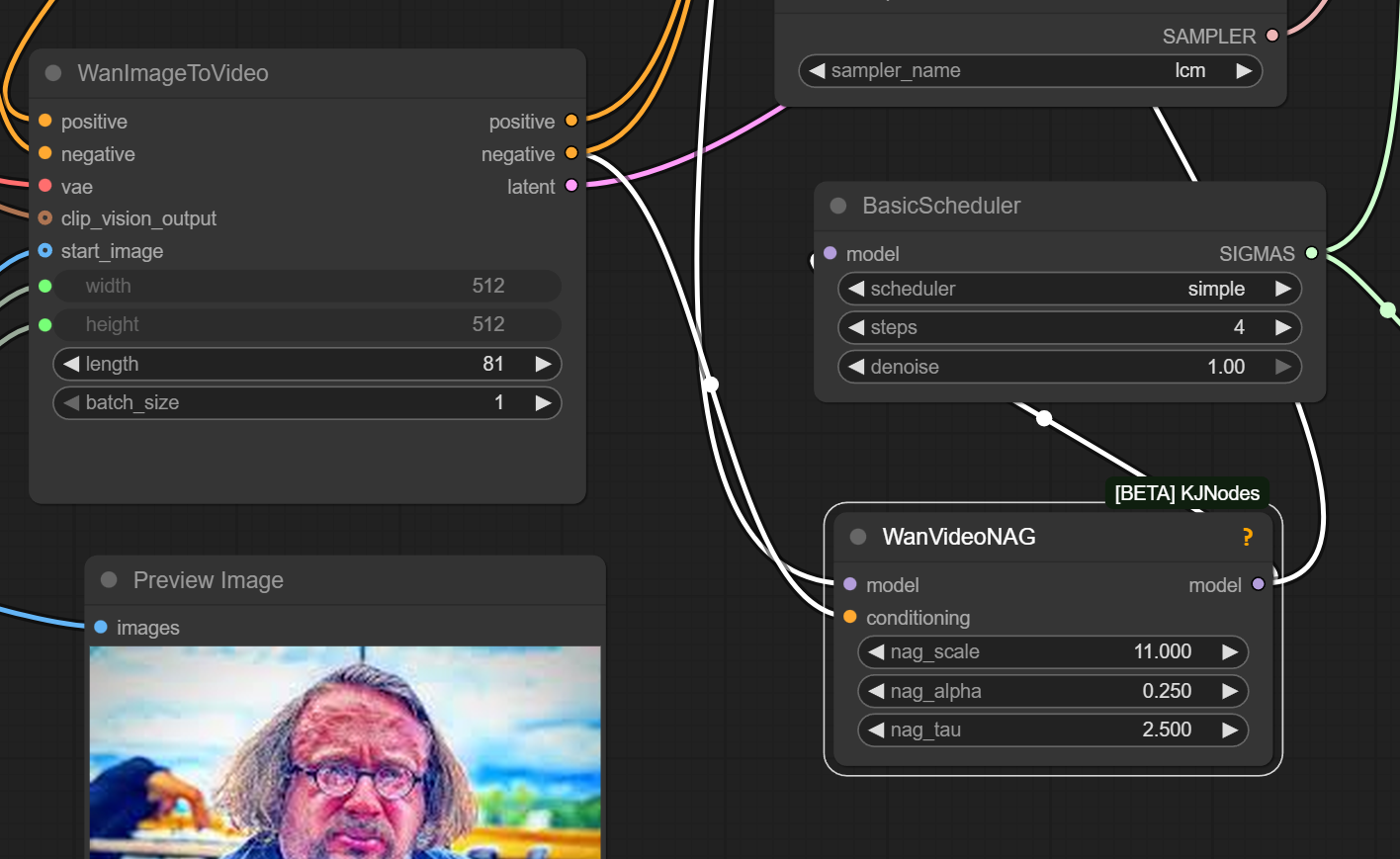This screenshot has height=859, width=1400.
Task: Click the length value 81
Action: (493, 364)
